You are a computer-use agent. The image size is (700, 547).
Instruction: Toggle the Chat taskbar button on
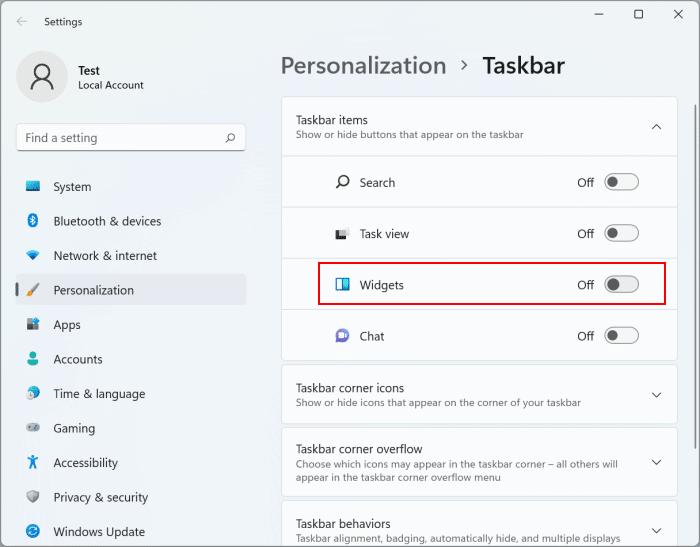point(621,336)
